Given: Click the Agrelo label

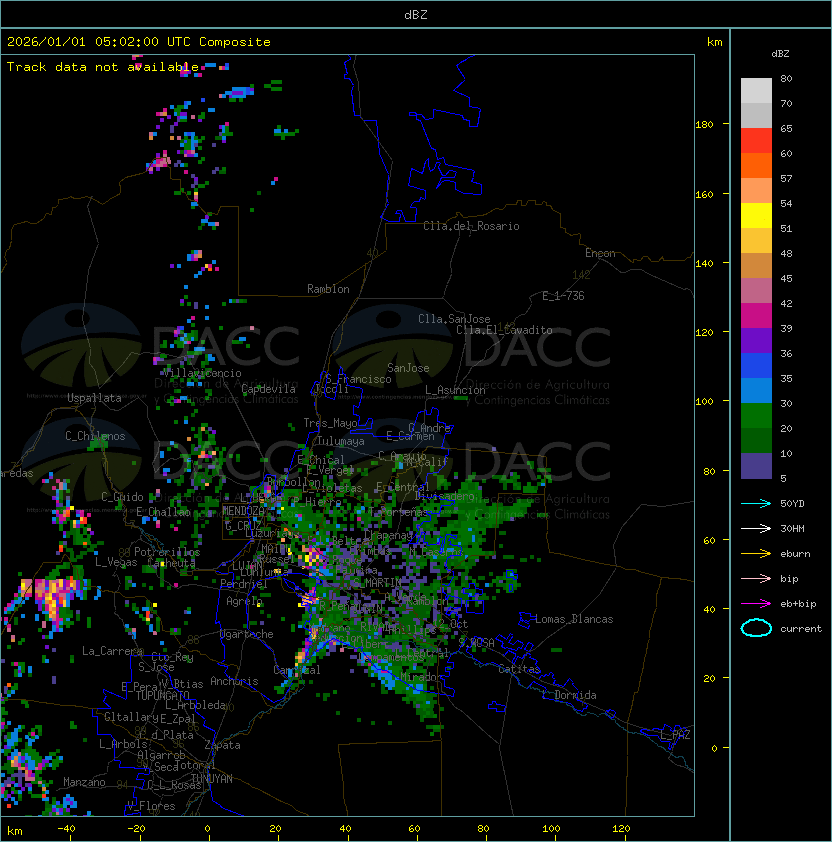Looking at the screenshot, I should pos(244,601).
